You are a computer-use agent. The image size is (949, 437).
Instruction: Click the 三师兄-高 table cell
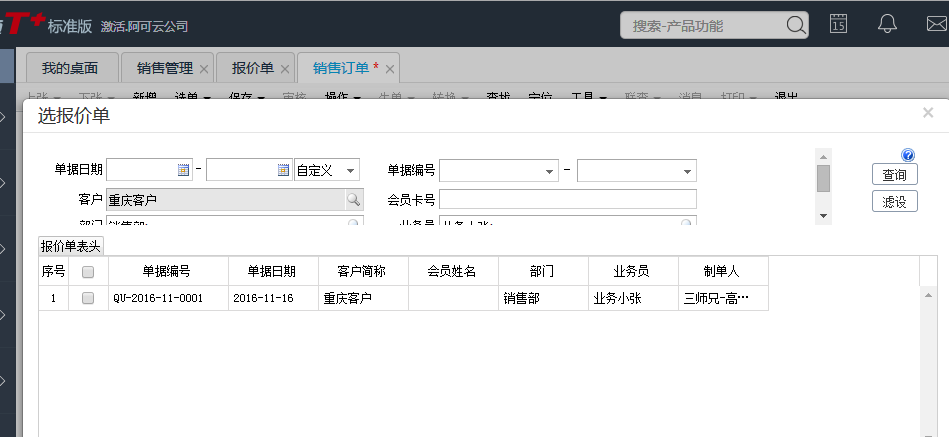pyautogui.click(x=723, y=298)
